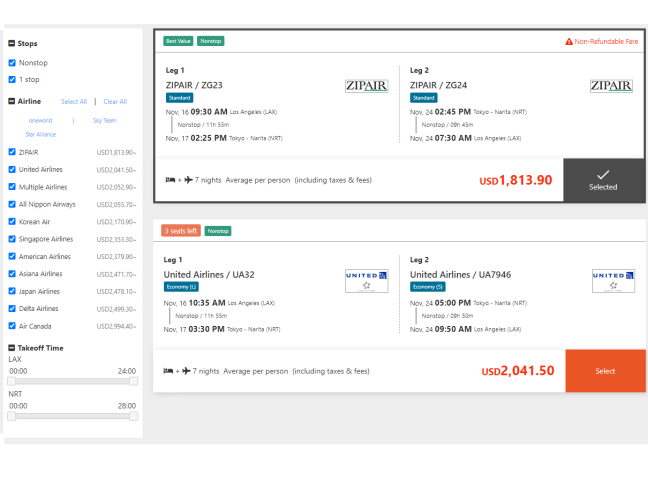
Task: Collapse the Stops filter section
Action: [x=11, y=44]
